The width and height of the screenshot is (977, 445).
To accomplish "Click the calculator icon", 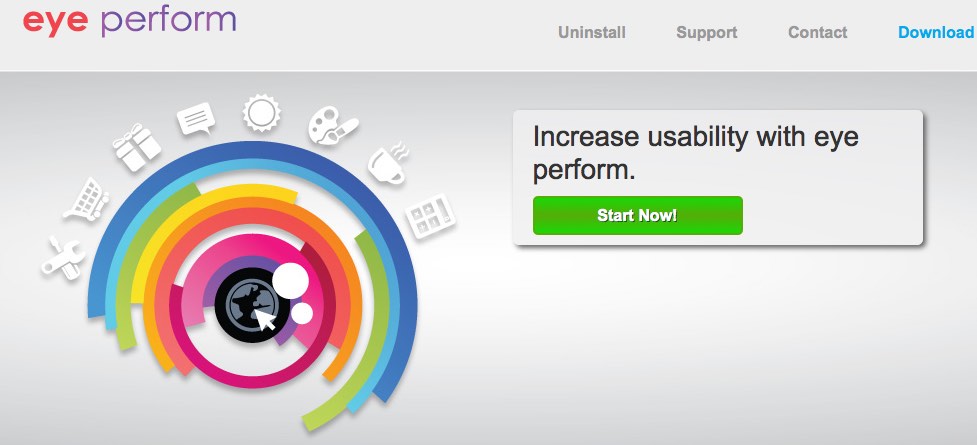I will pos(431,216).
